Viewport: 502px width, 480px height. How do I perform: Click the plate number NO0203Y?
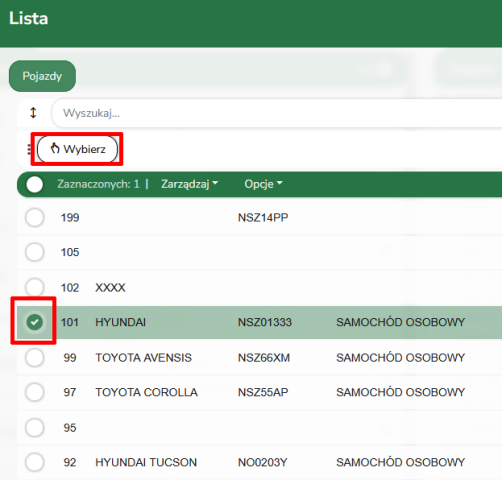tap(262, 462)
